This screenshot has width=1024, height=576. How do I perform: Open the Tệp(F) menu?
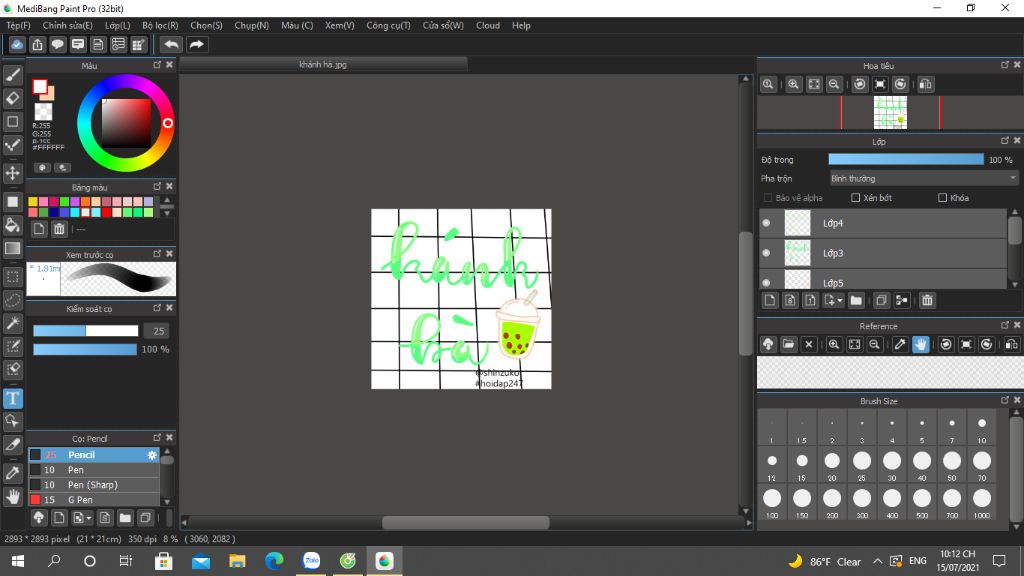18,25
